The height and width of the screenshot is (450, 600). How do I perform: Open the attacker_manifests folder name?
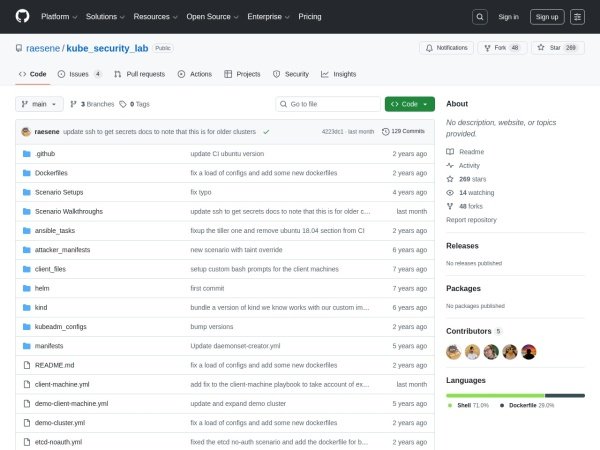click(x=62, y=250)
